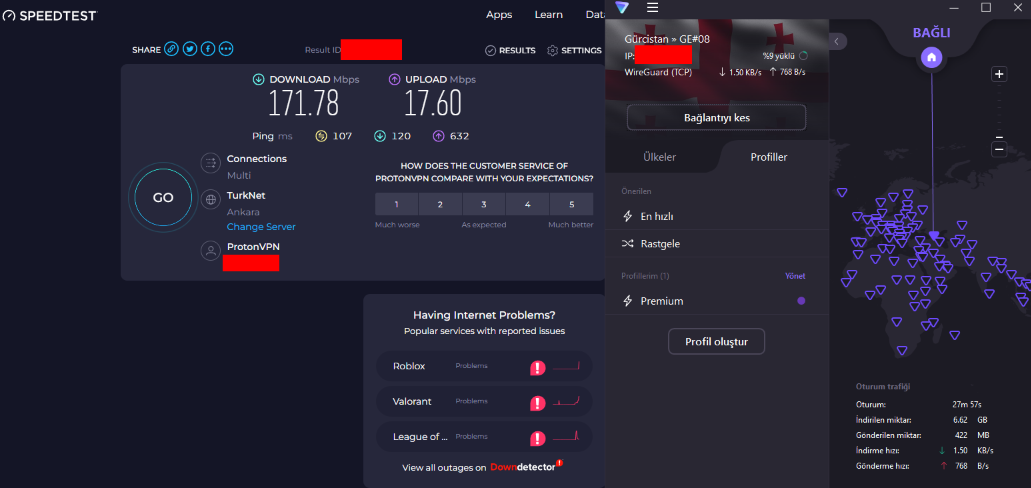Click the download speed icon in Speedtest
This screenshot has height=488, width=1031.
click(x=259, y=80)
